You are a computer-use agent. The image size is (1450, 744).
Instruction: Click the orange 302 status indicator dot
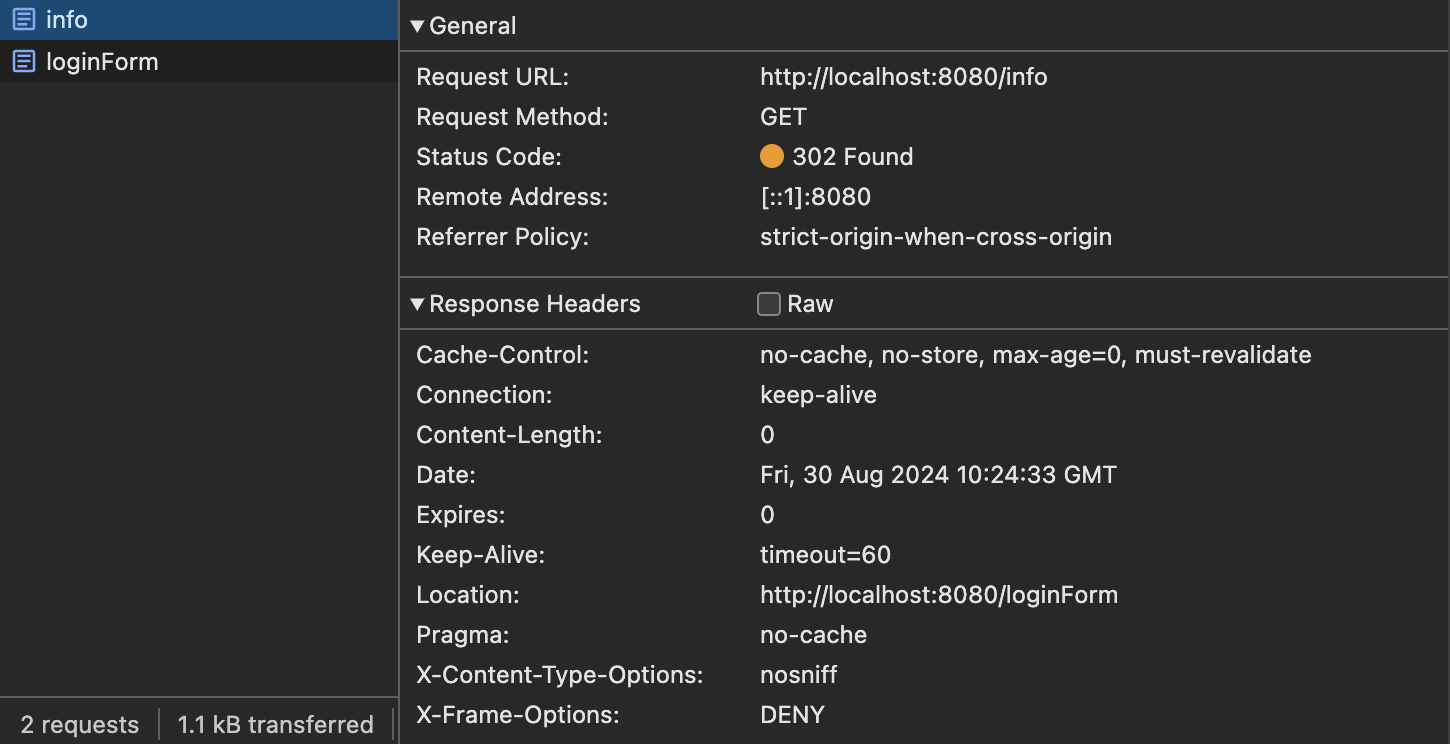click(772, 157)
